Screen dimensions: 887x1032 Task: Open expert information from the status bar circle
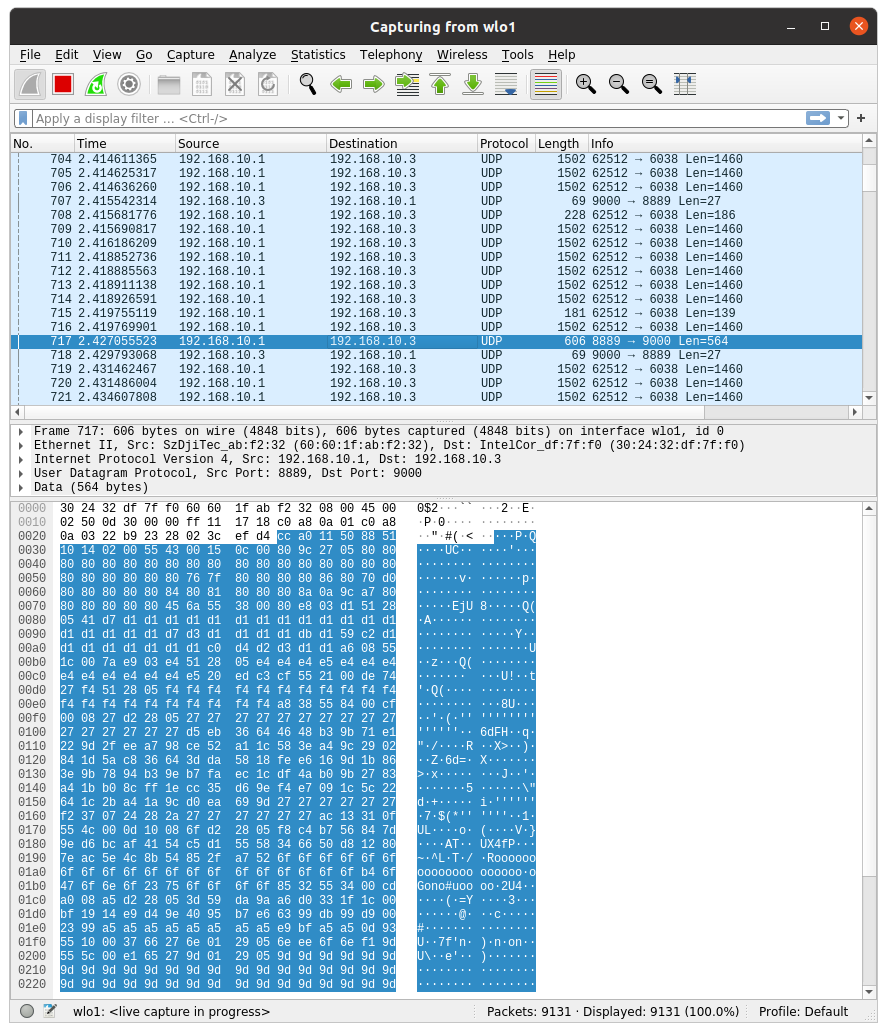27,1011
